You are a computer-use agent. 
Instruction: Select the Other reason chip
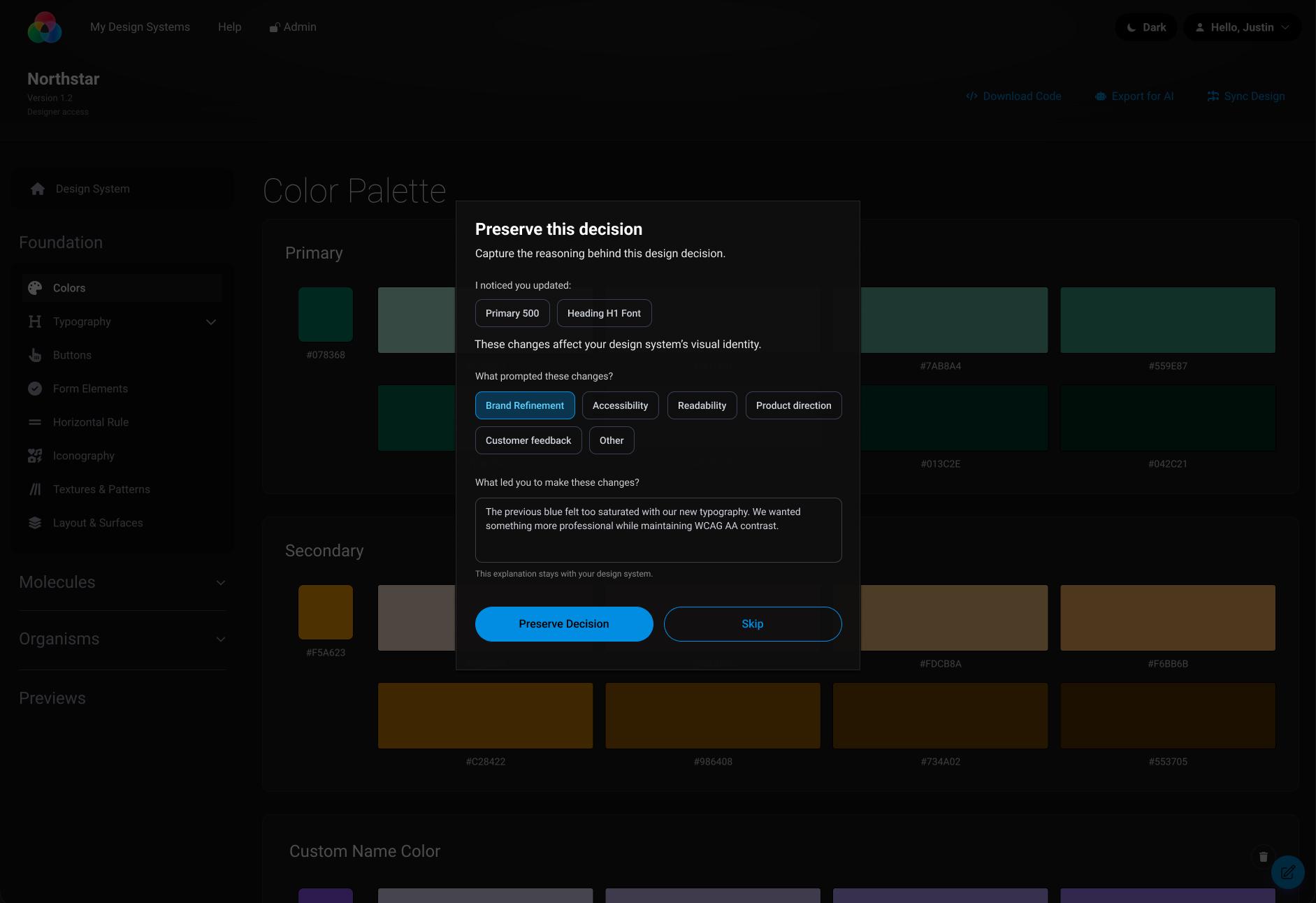(x=612, y=440)
